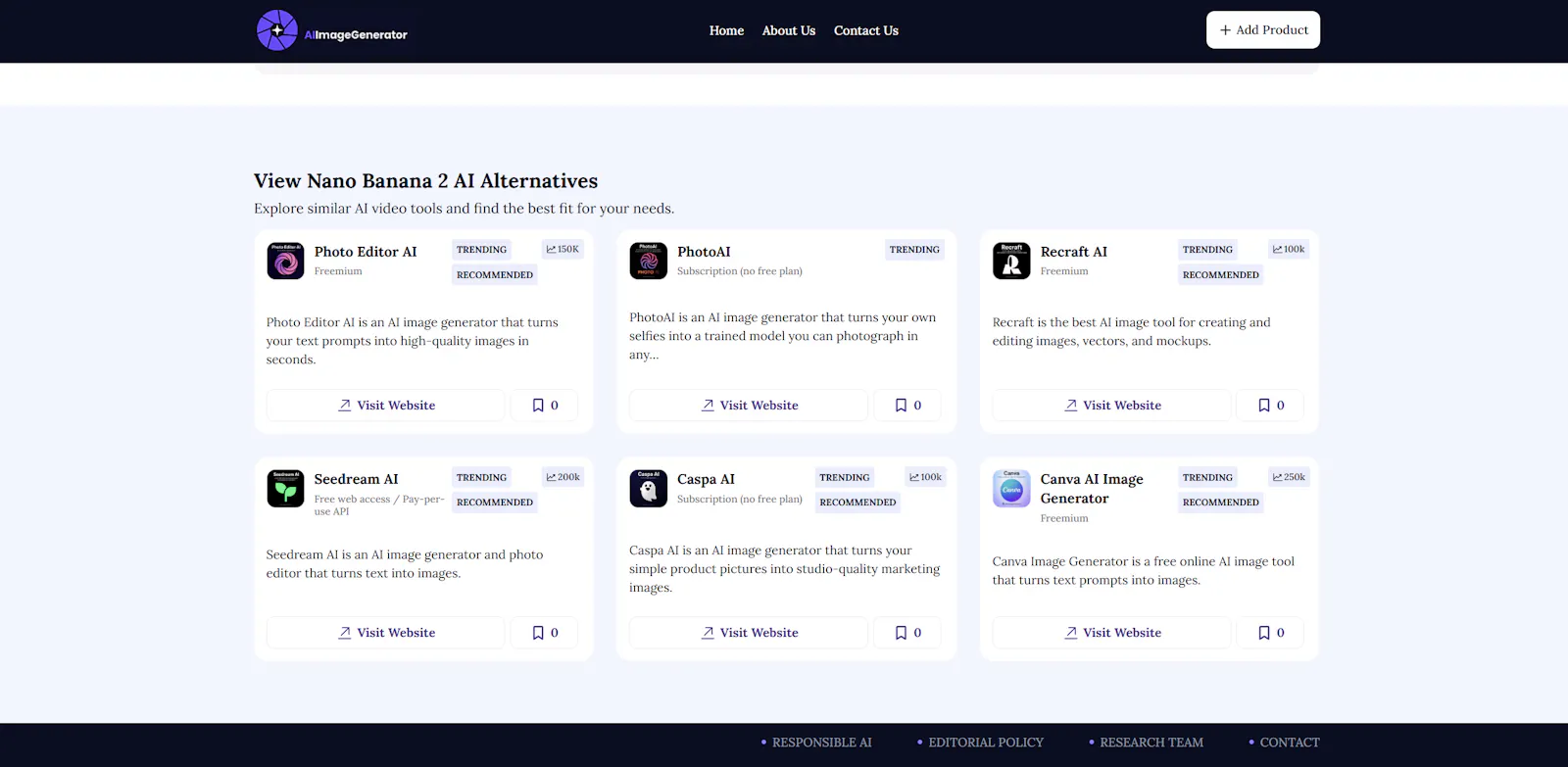1568x767 pixels.
Task: Open the Responsible AI footer link
Action: click(821, 743)
